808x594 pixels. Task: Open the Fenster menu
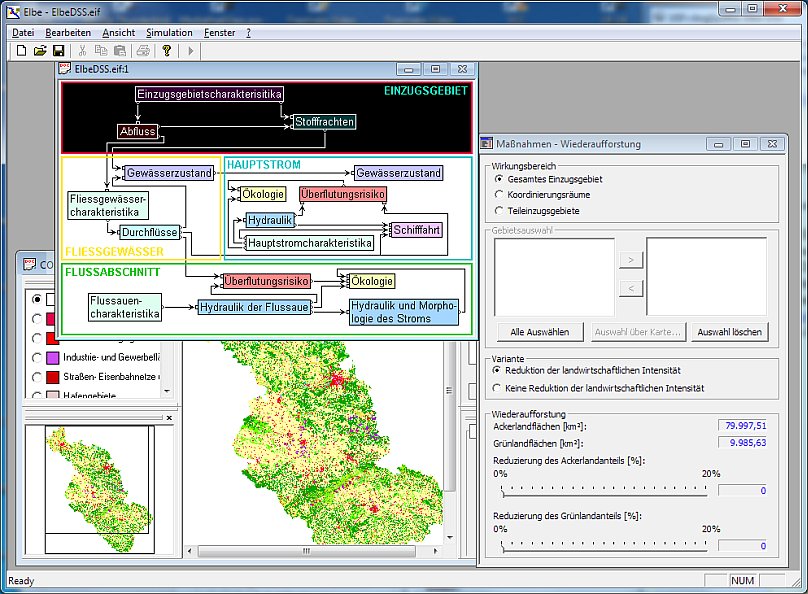pyautogui.click(x=220, y=33)
